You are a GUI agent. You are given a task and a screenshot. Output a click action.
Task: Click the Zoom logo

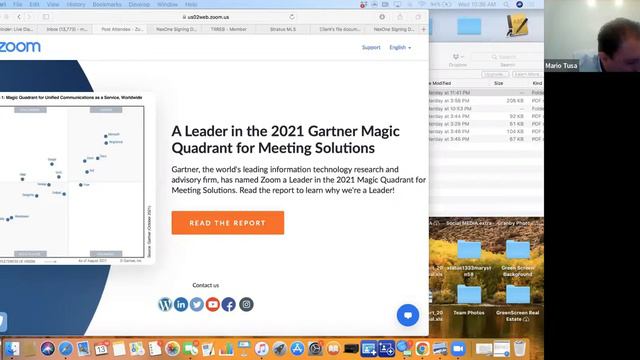(20, 47)
